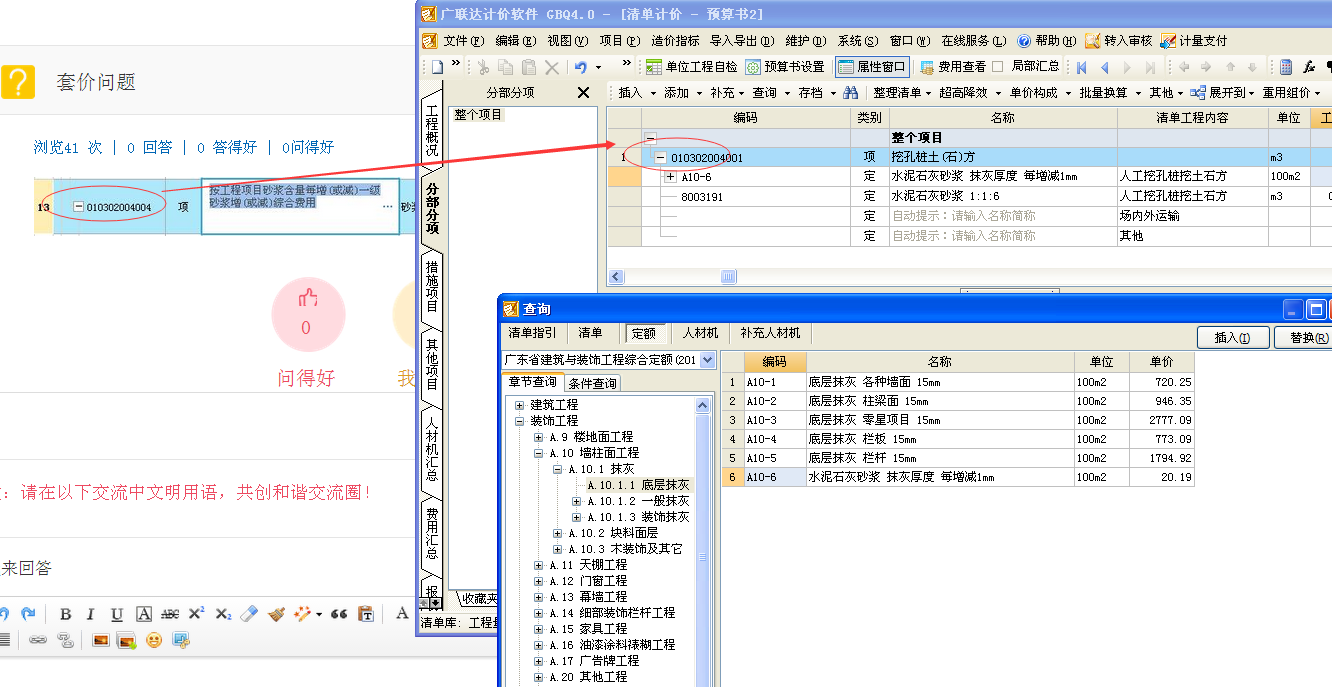Open the 项目(P) menu
This screenshot has width=1332, height=687.
pyautogui.click(x=619, y=41)
